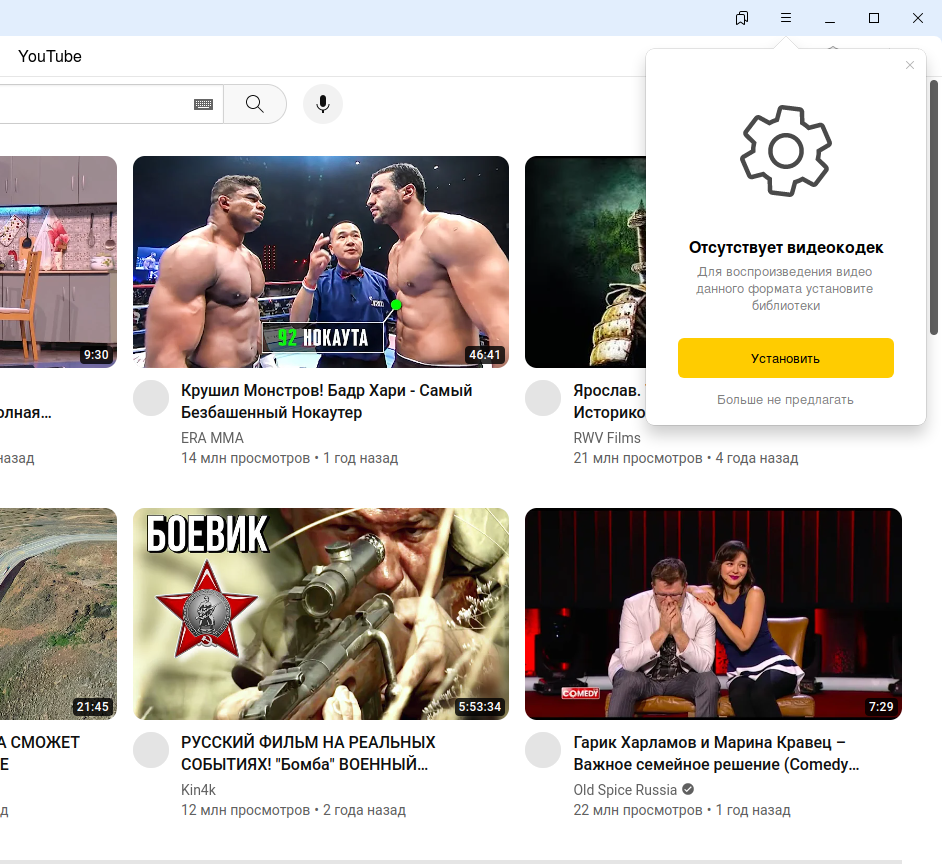Screen dimensions: 942x865
Task: Open title РУССКИЙ ФИЛЬМ НА РЕАЛЬНЫХ СОБЫТИЯХ
Action: (308, 753)
